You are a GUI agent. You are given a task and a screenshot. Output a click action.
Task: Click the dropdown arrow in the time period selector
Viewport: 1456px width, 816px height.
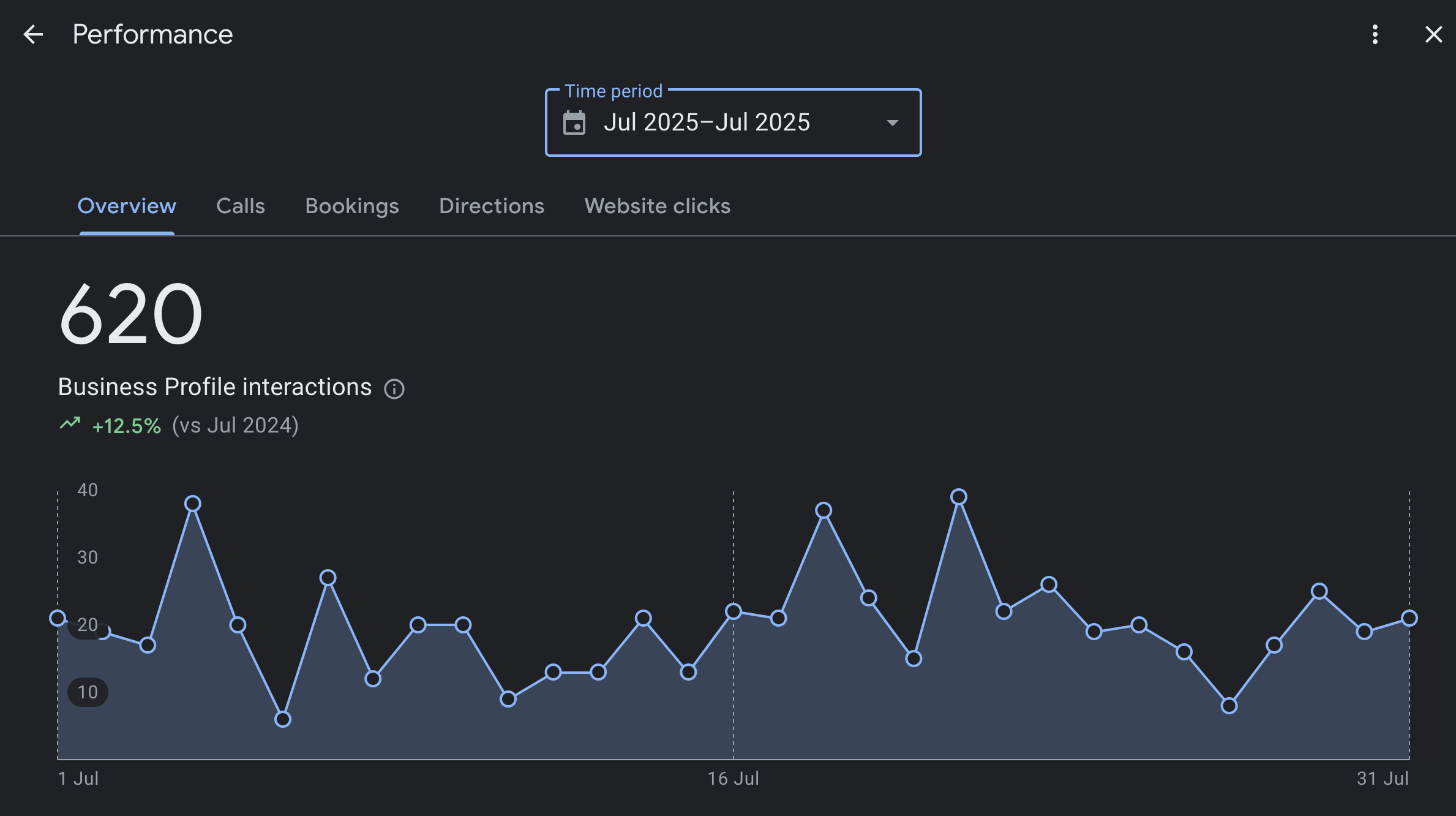pyautogui.click(x=892, y=123)
